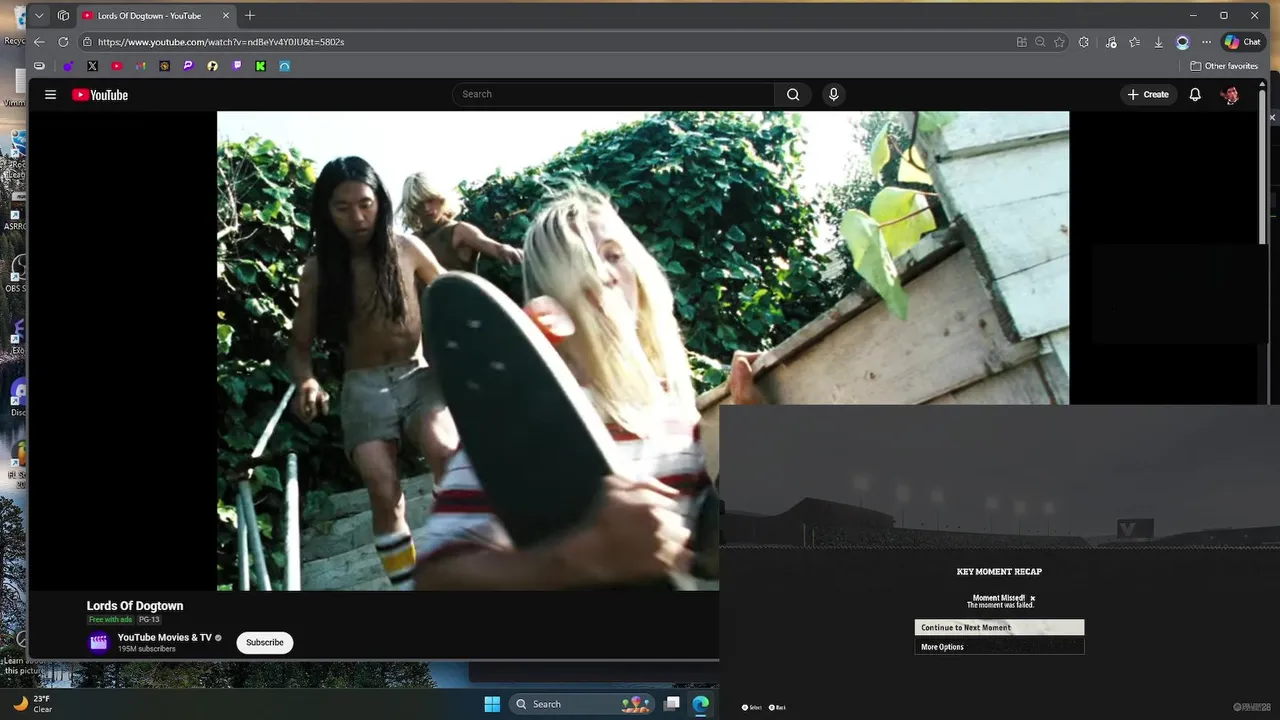Open the Kick bookmark in favorites bar
This screenshot has width=1280, height=720.
(260, 66)
